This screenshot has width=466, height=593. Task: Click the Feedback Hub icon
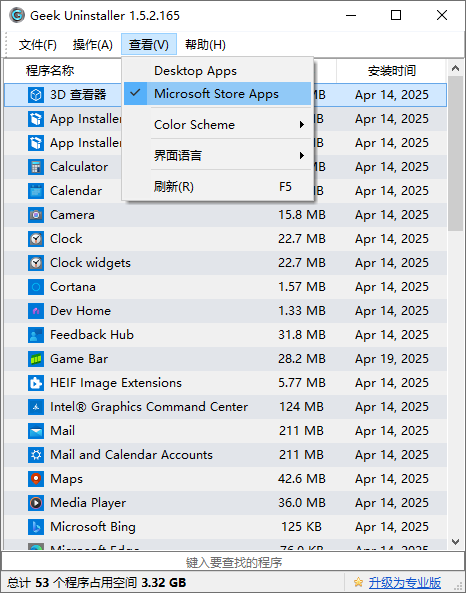click(36, 335)
